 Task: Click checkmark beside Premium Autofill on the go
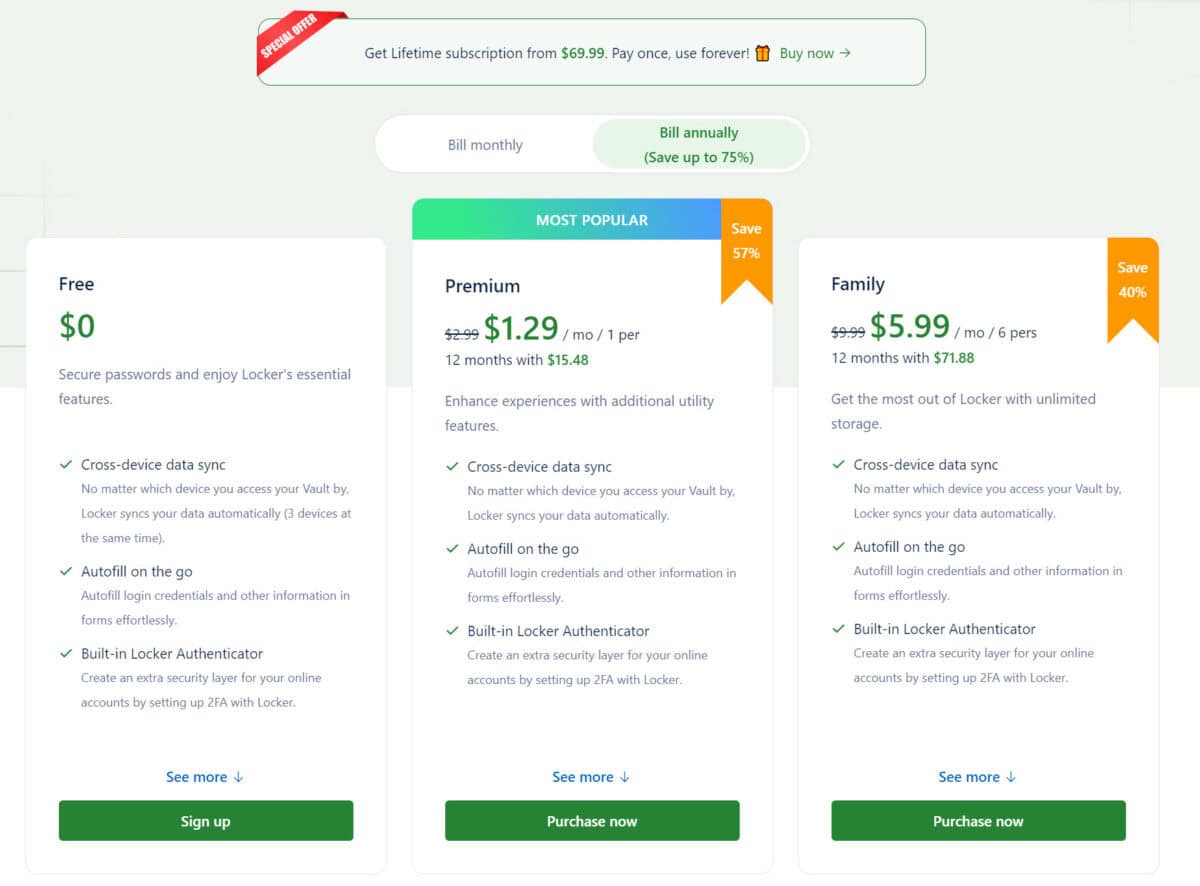(x=452, y=549)
